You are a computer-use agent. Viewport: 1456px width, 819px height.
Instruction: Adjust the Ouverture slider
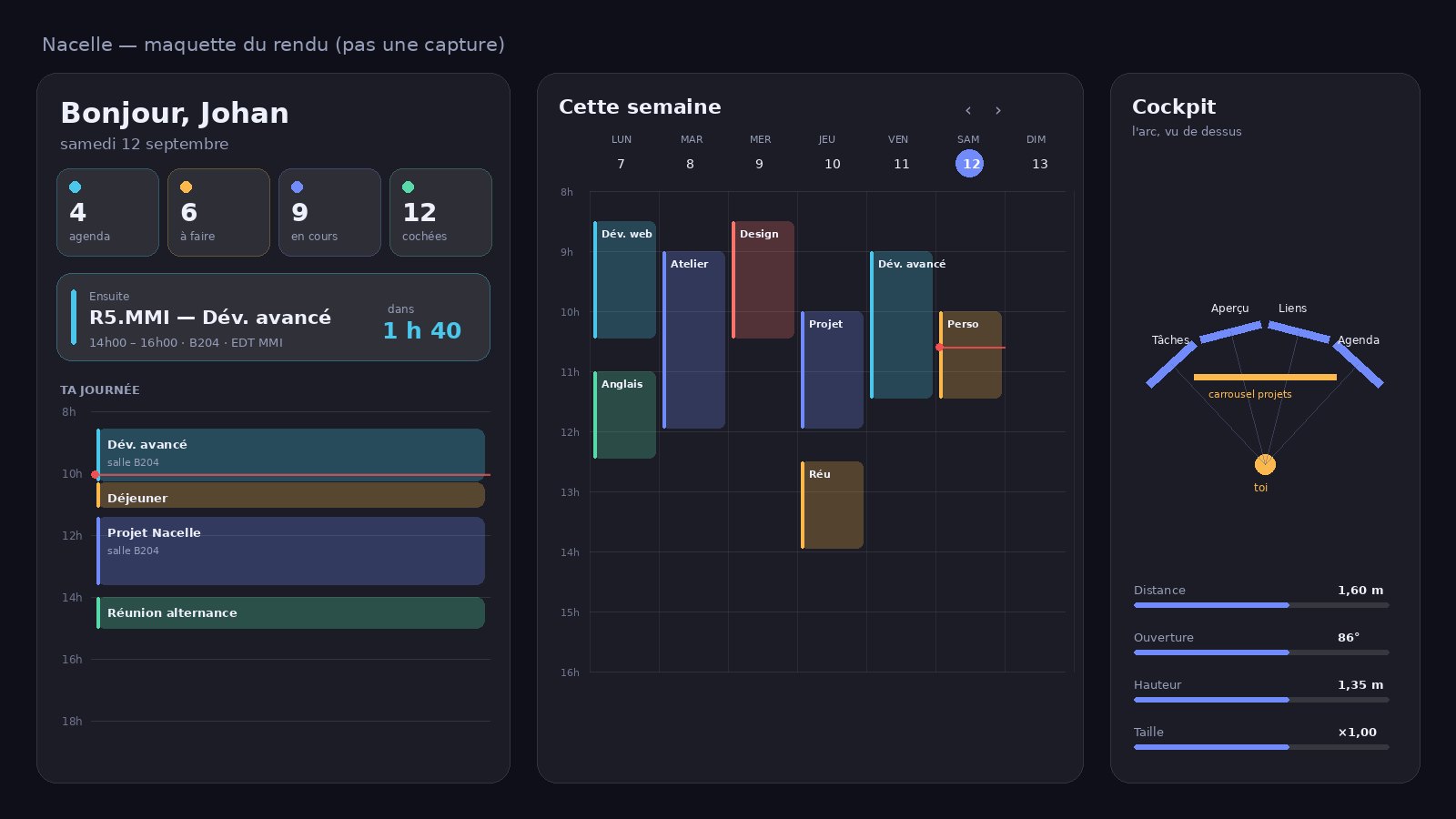(1261, 652)
